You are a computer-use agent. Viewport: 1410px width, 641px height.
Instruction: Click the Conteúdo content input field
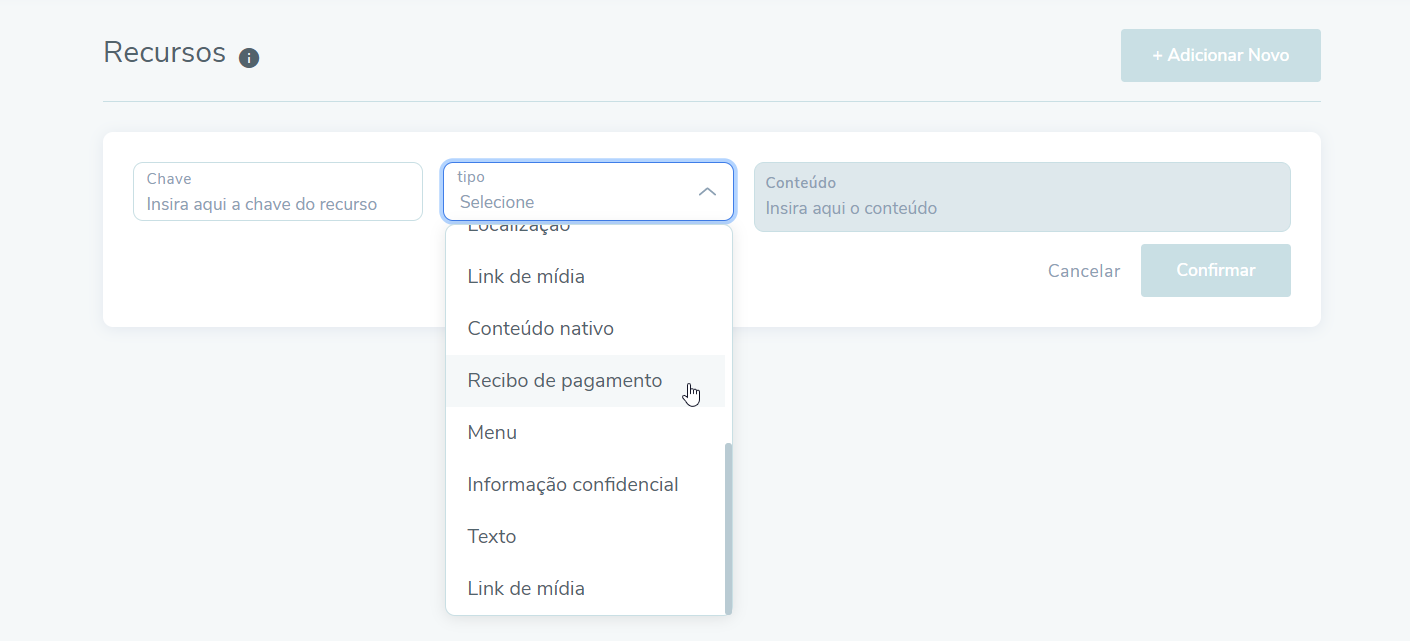coord(1021,208)
